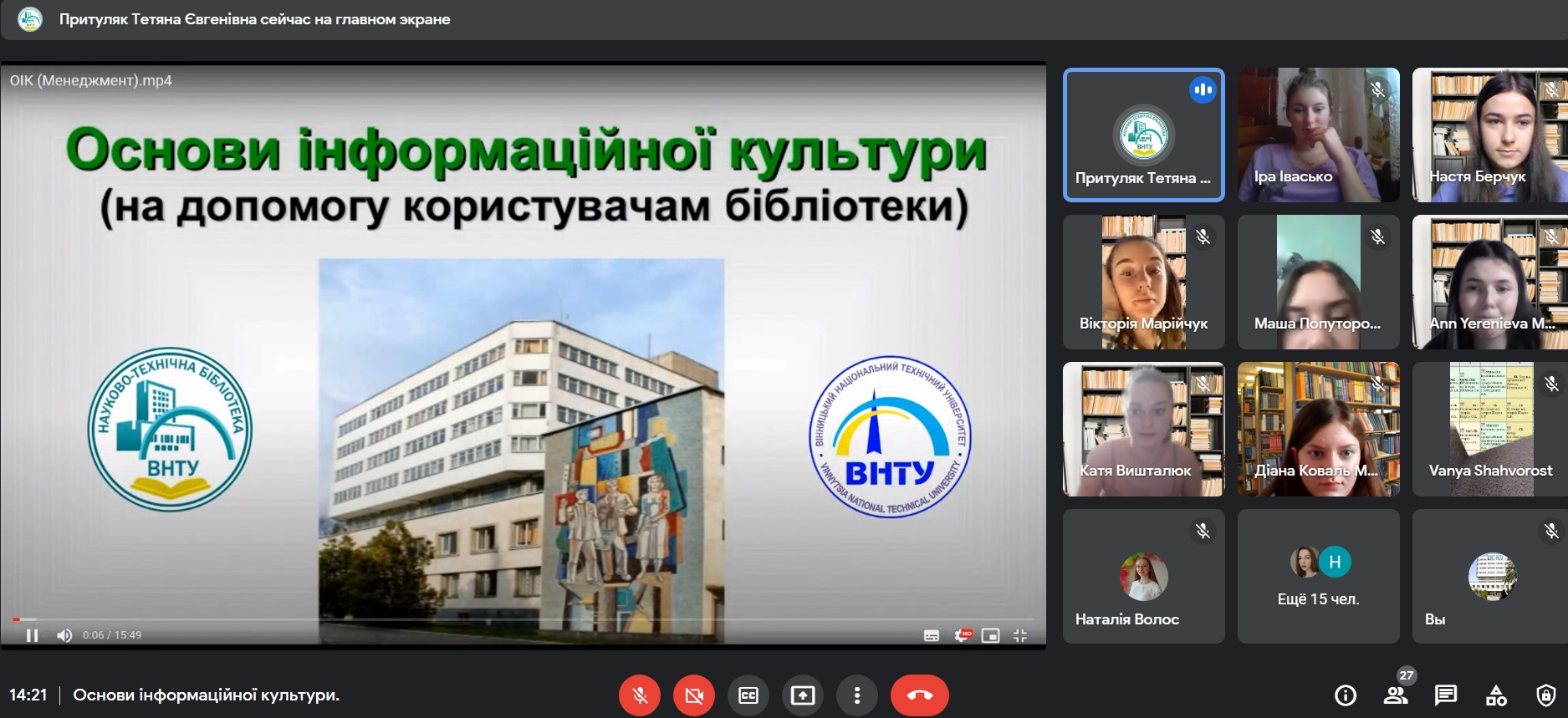Viewport: 1568px width, 718px height.
Task: Open the three-dot more options menu
Action: click(857, 695)
